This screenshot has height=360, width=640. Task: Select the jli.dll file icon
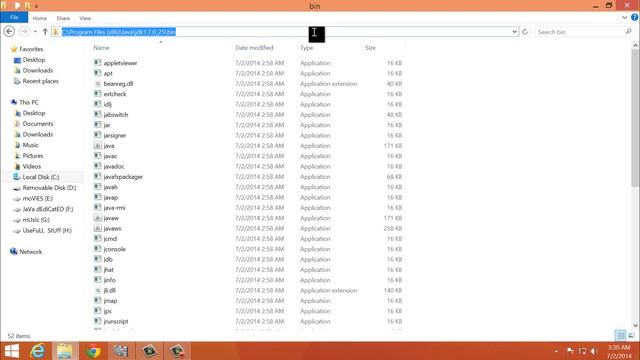pyautogui.click(x=98, y=290)
